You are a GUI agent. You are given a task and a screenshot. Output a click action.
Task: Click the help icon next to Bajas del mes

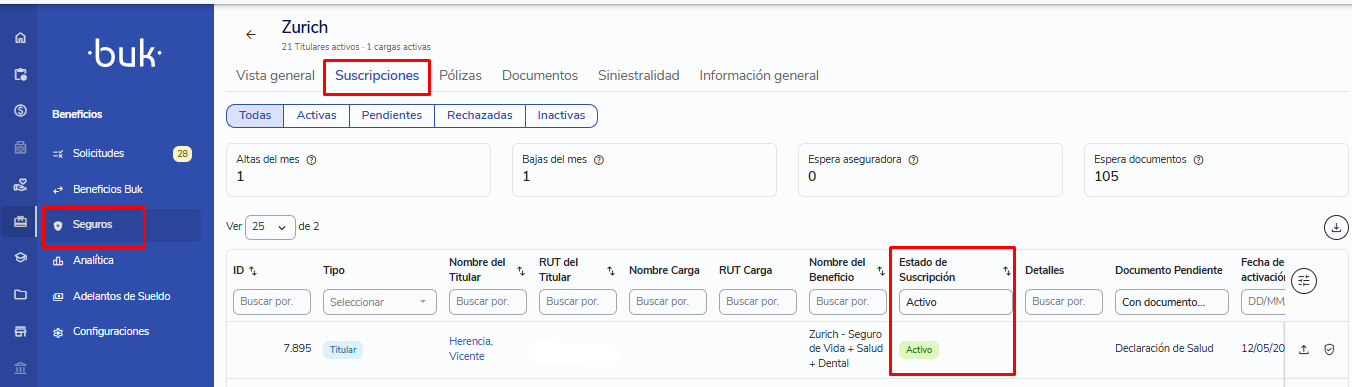click(599, 160)
